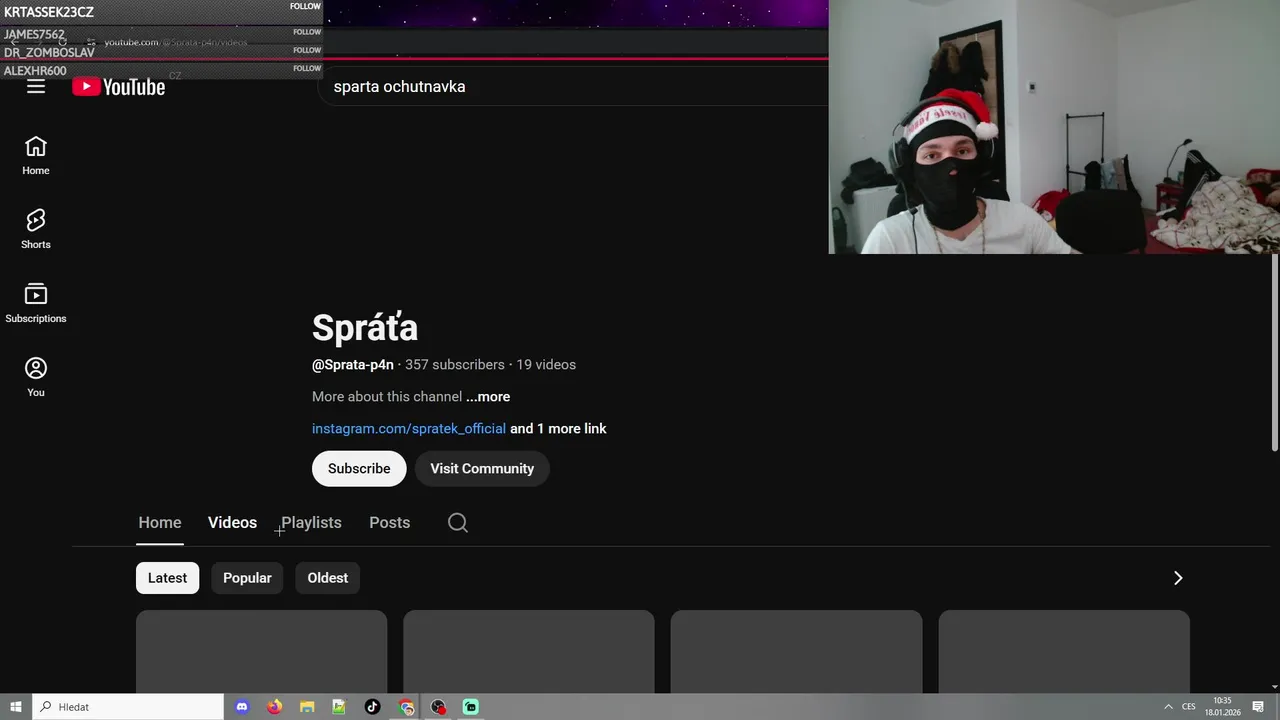Switch to the Home channel tab
This screenshot has width=1280, height=720.
160,523
